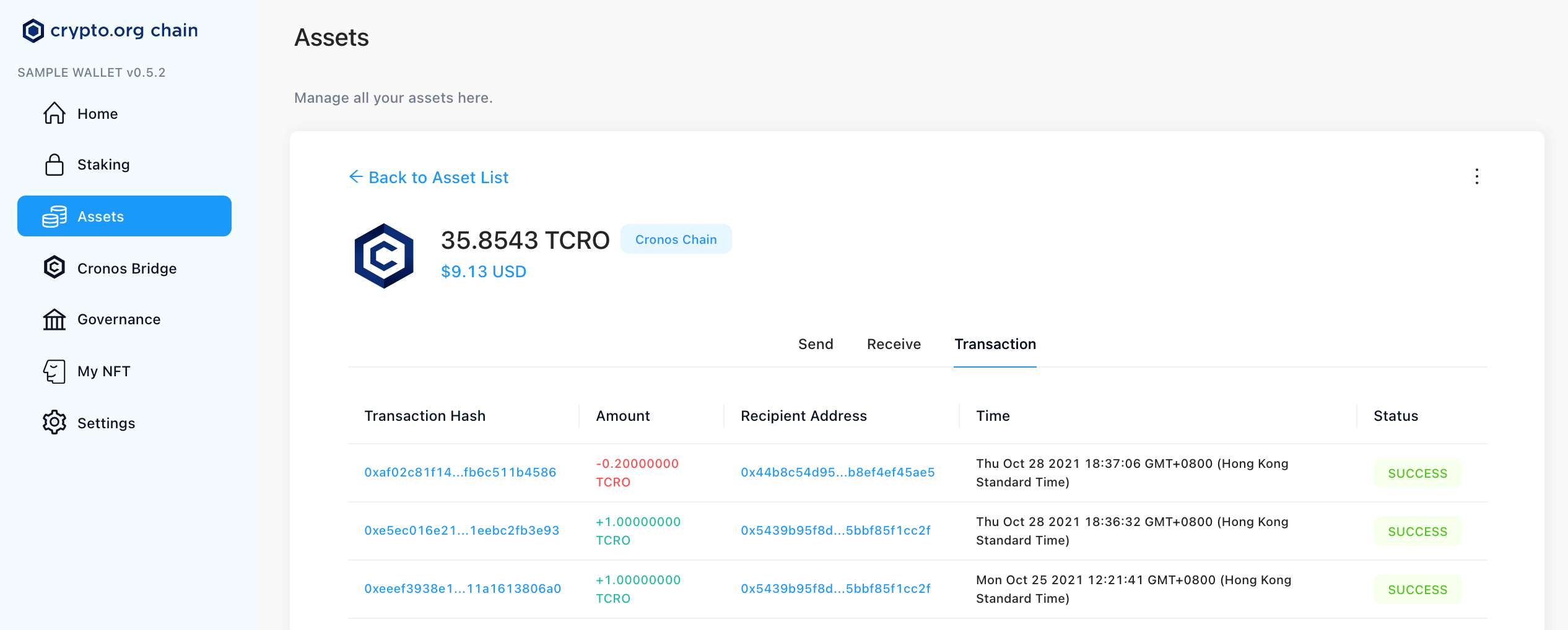The image size is (1568, 630).
Task: Switch to the Send tab
Action: point(816,344)
